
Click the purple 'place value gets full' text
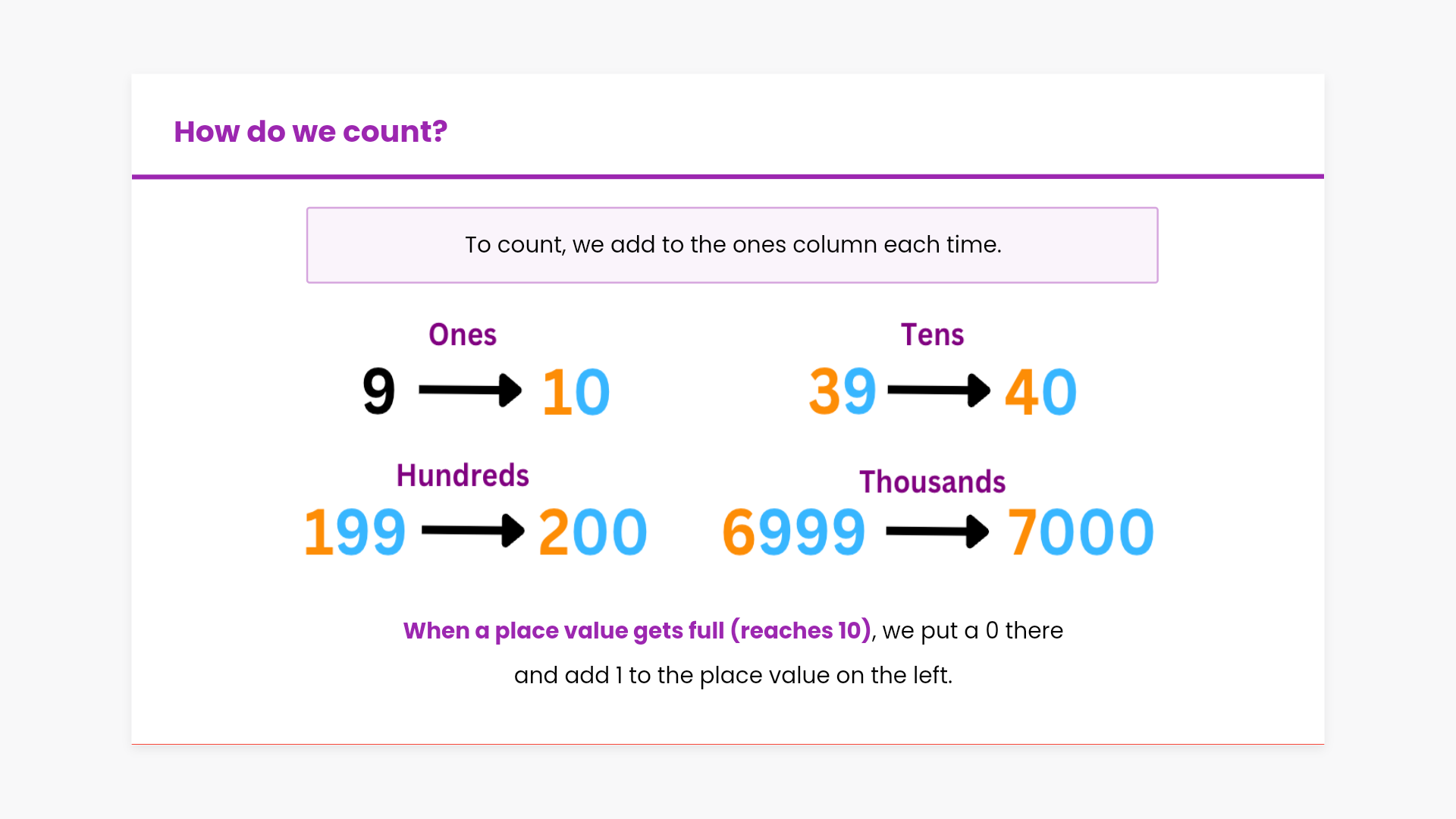tap(637, 631)
